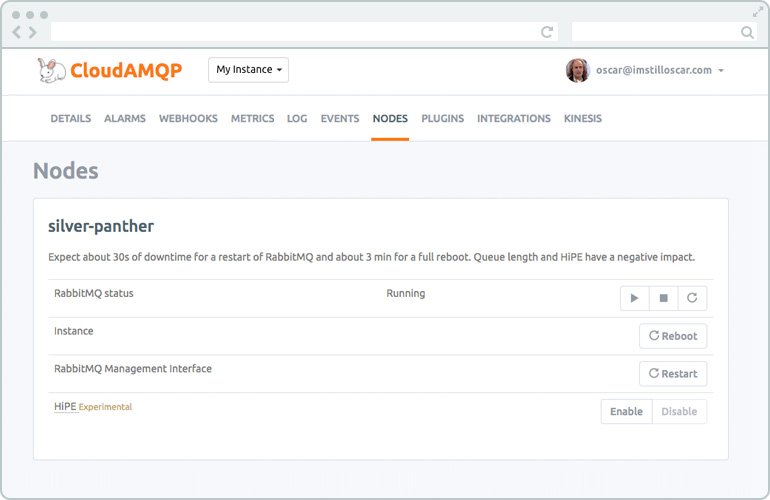Open the Metrics tab
770x500 pixels.
tap(252, 118)
